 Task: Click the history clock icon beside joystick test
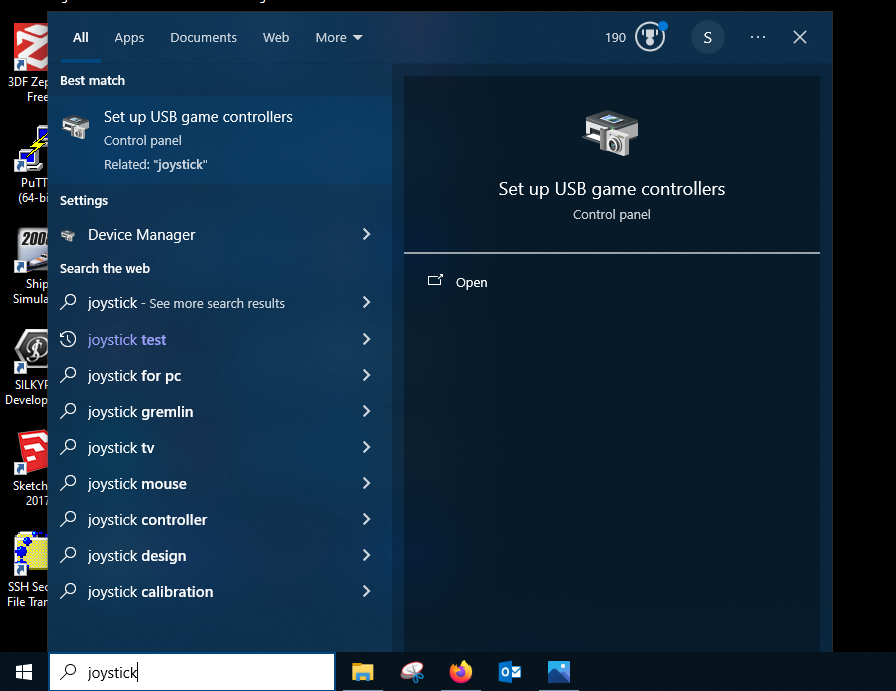(x=68, y=339)
